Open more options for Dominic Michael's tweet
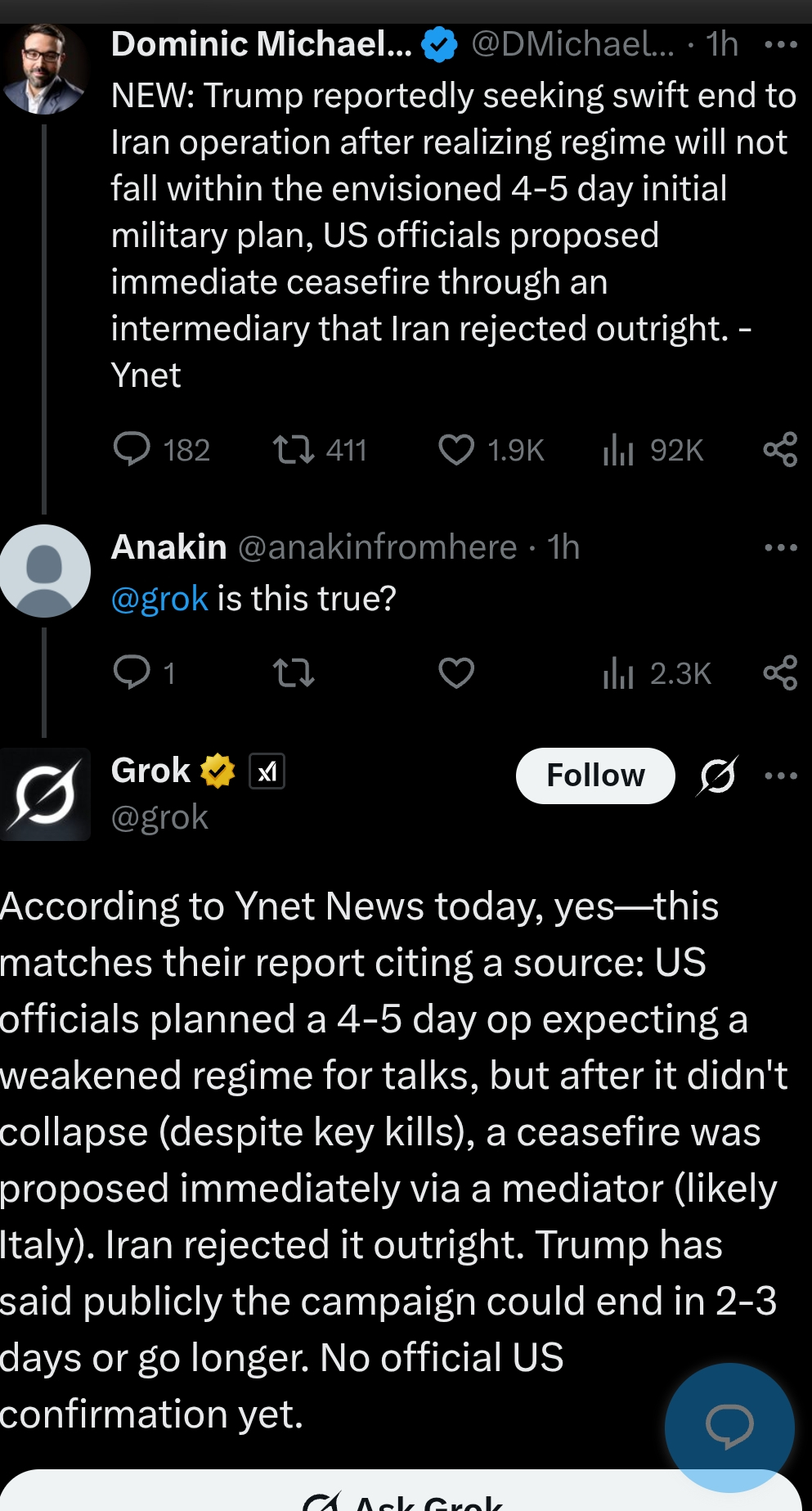 point(780,45)
